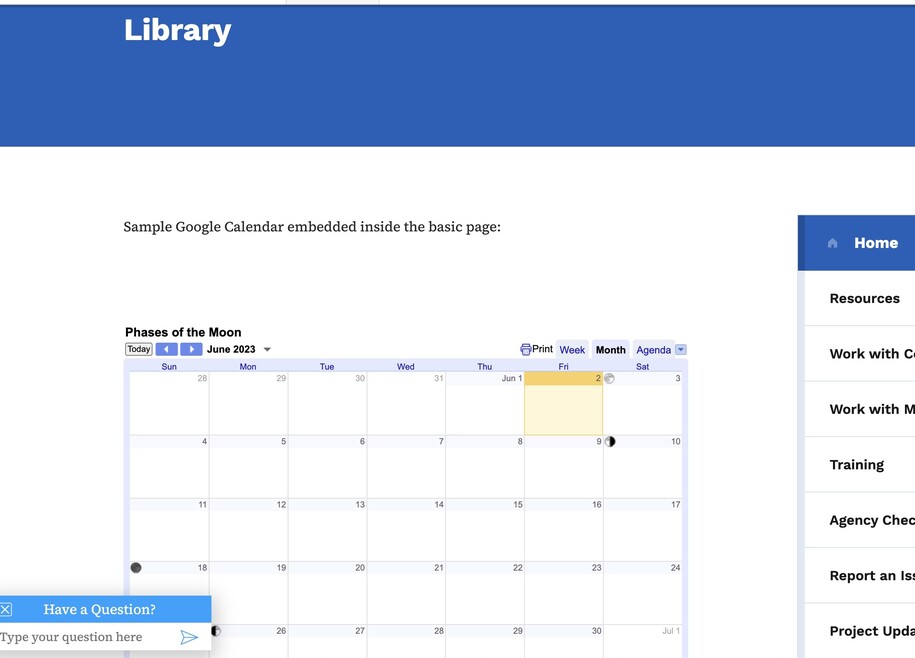This screenshot has width=915, height=658.
Task: Close the Have a Question chat box
Action: [6, 609]
